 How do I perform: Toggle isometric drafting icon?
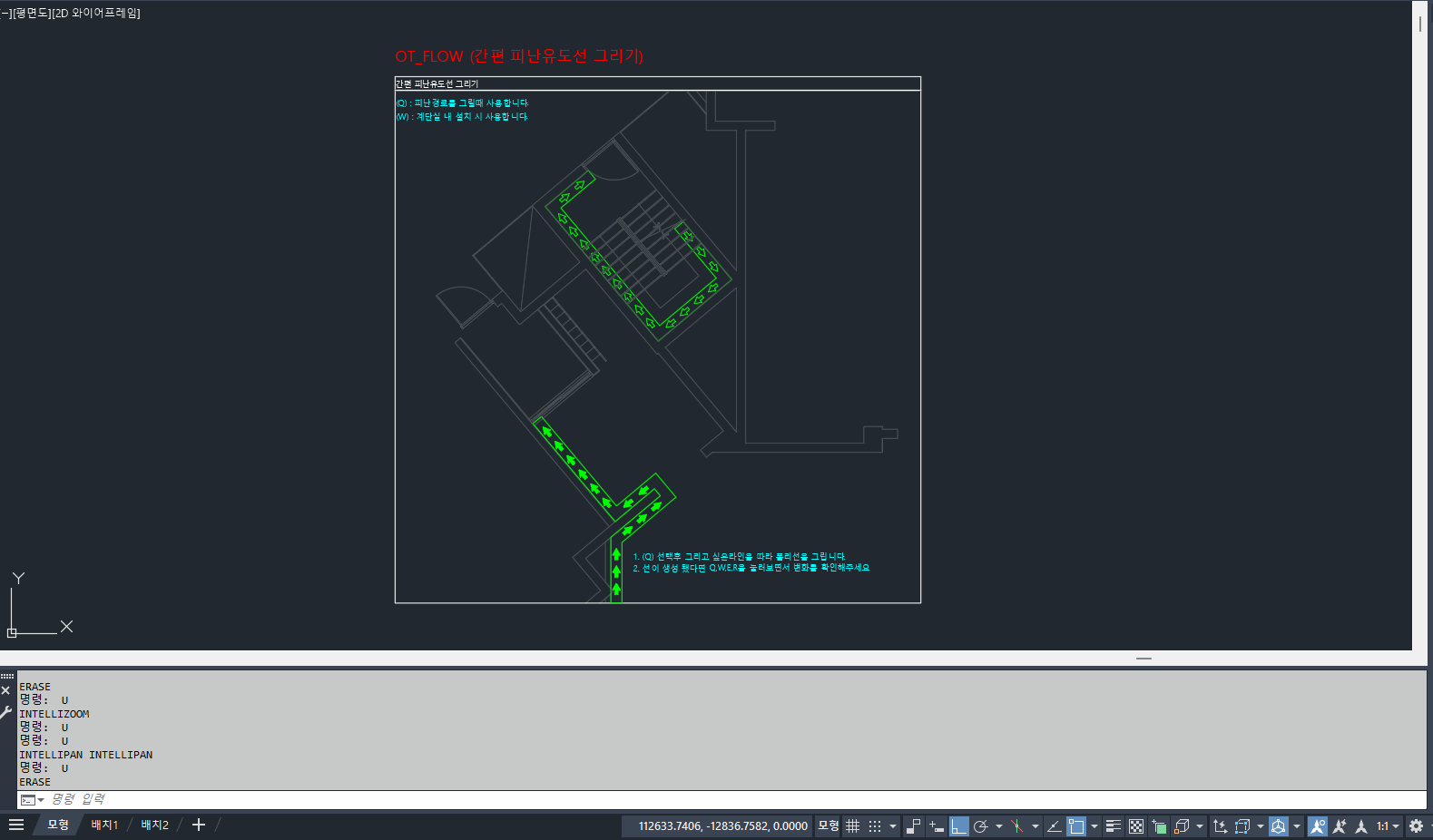point(1016,826)
